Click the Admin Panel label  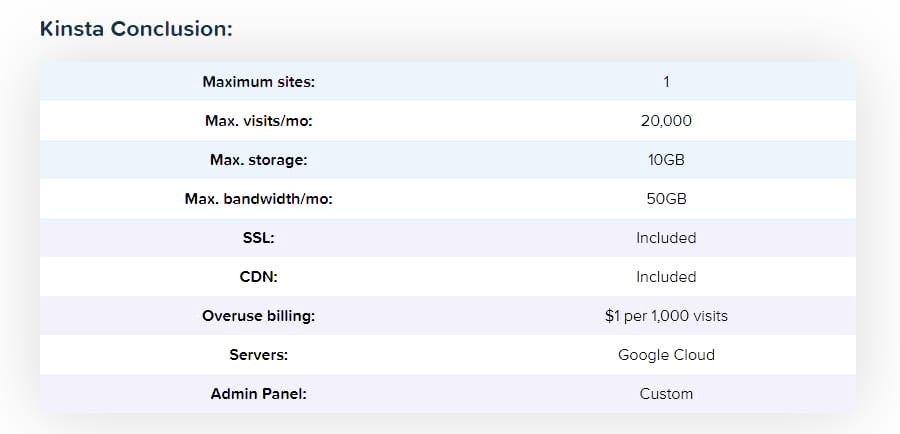(x=258, y=394)
